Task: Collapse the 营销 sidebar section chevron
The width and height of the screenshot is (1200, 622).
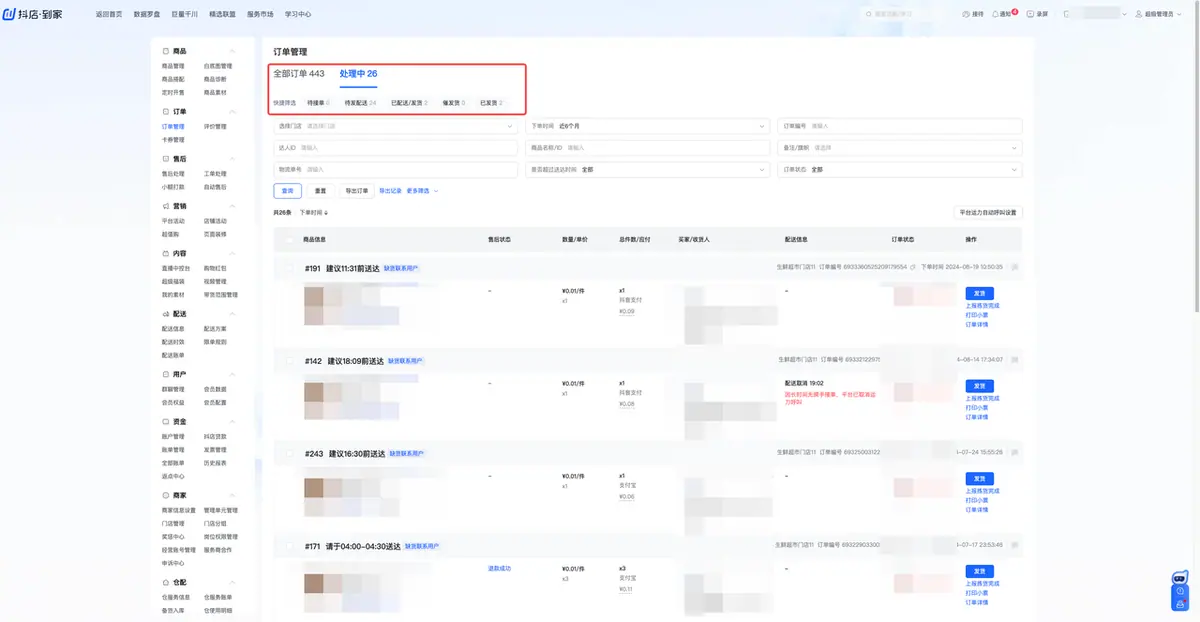Action: click(x=233, y=206)
